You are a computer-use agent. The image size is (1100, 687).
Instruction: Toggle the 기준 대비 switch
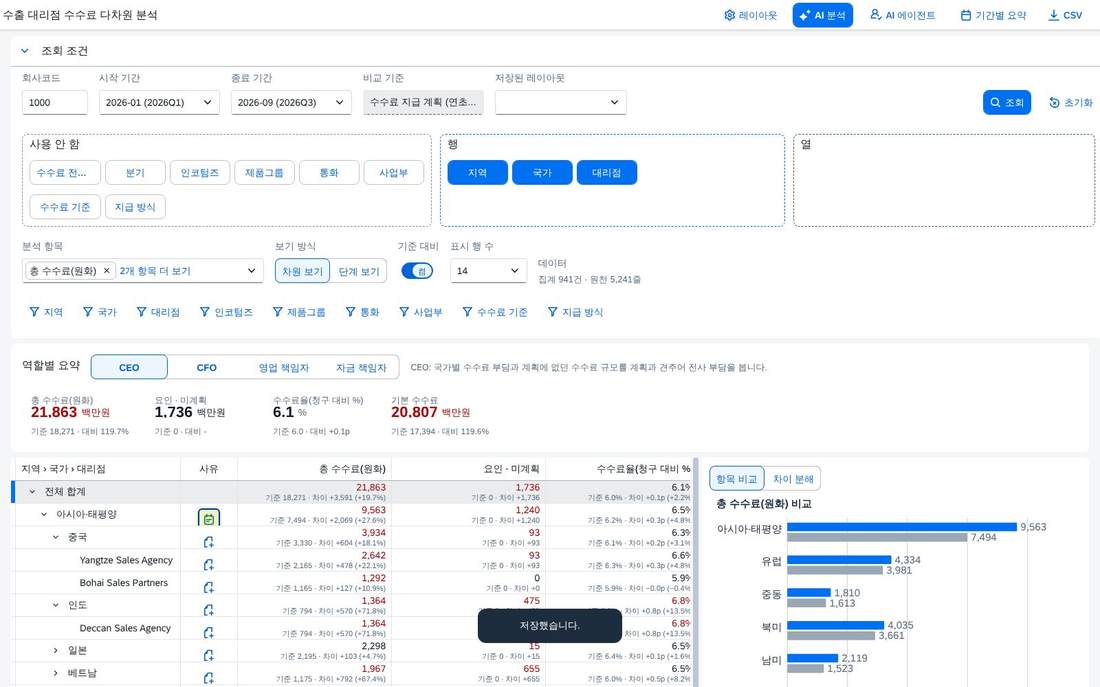coord(417,271)
